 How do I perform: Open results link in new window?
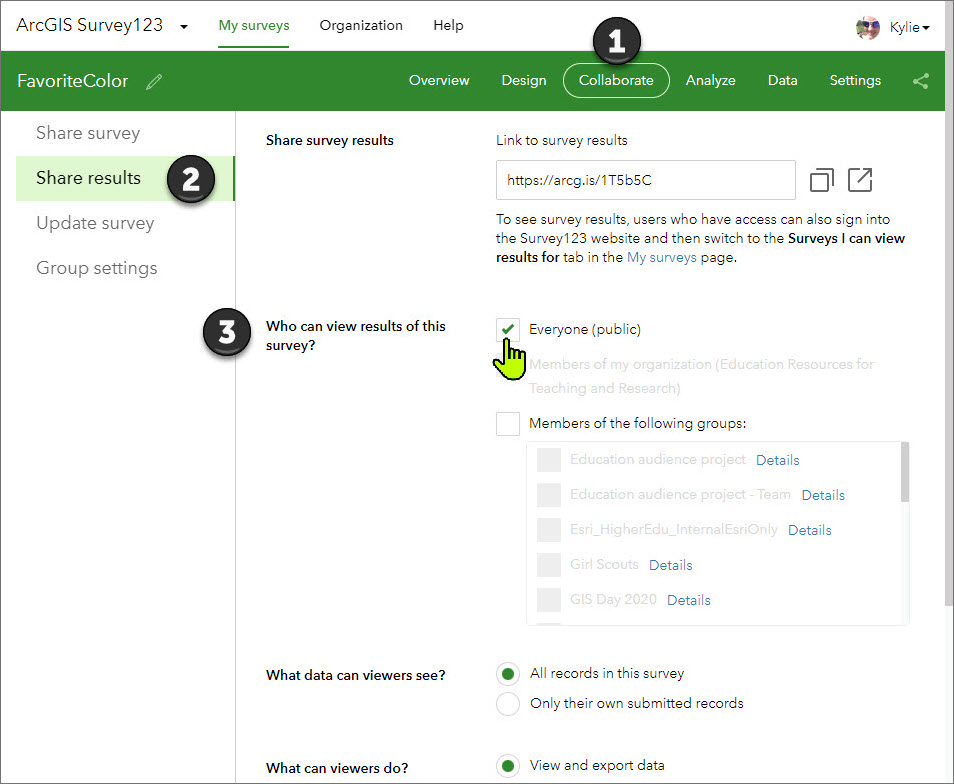[860, 180]
